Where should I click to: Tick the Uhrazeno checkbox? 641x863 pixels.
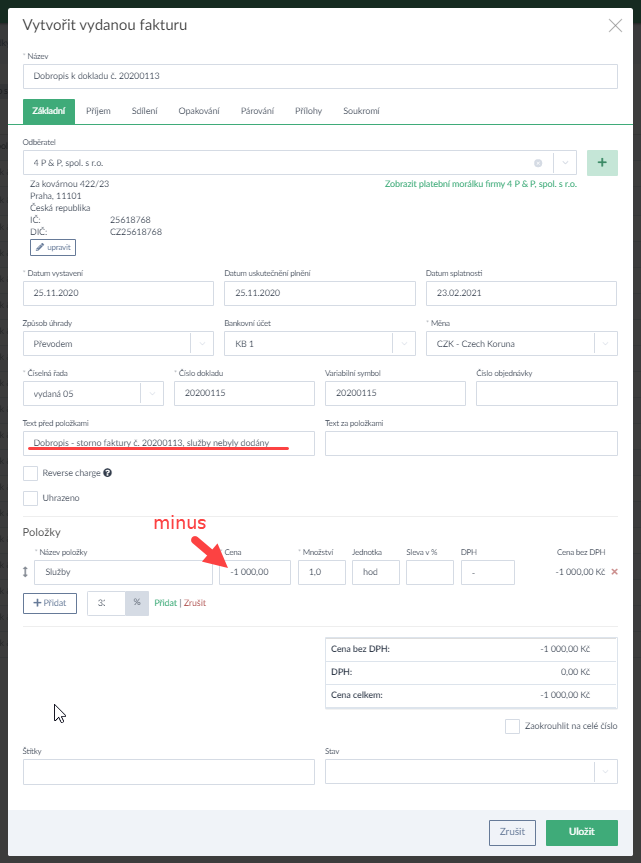pos(30,497)
